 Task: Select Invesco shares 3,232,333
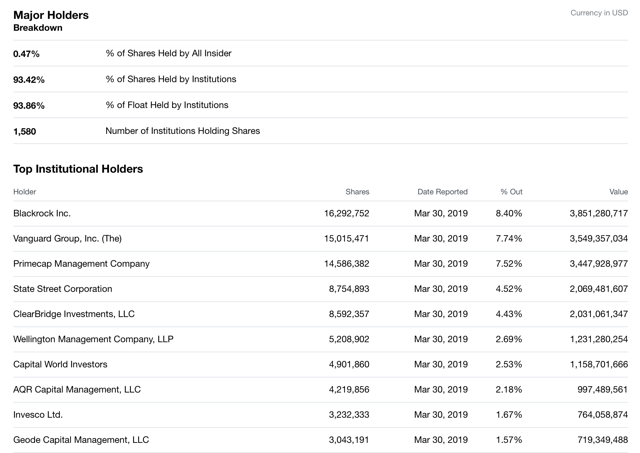[349, 415]
